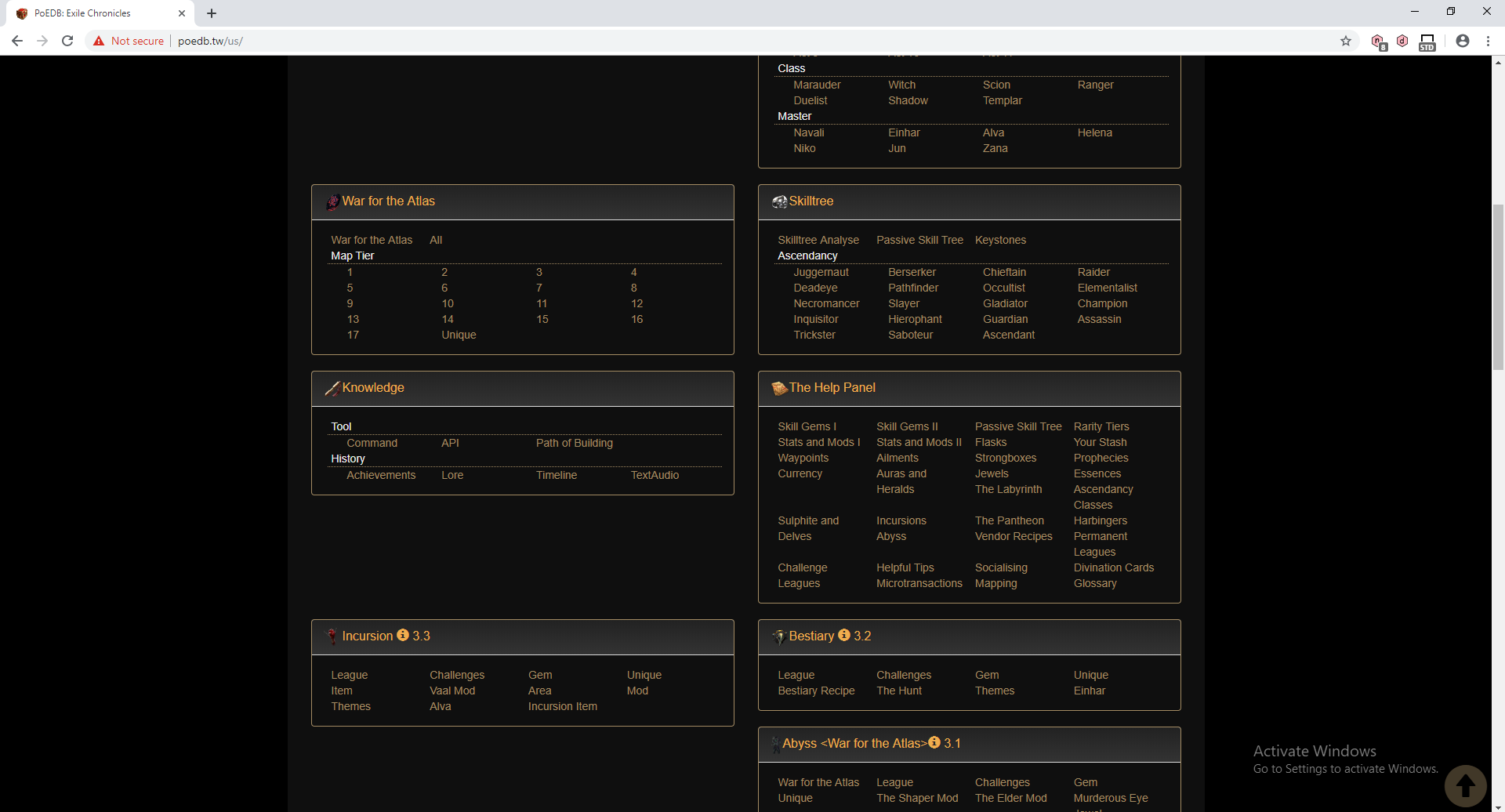This screenshot has width=1505, height=812.
Task: Click the scroll-to-top arrow button
Action: click(1466, 785)
